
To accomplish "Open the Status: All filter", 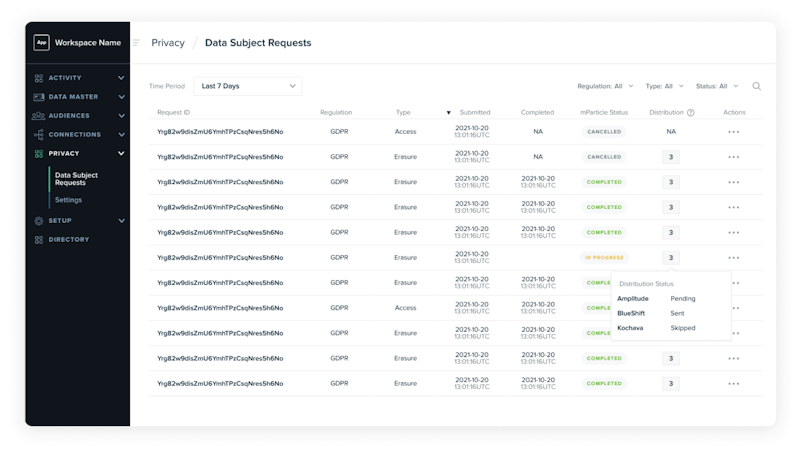I will 717,86.
